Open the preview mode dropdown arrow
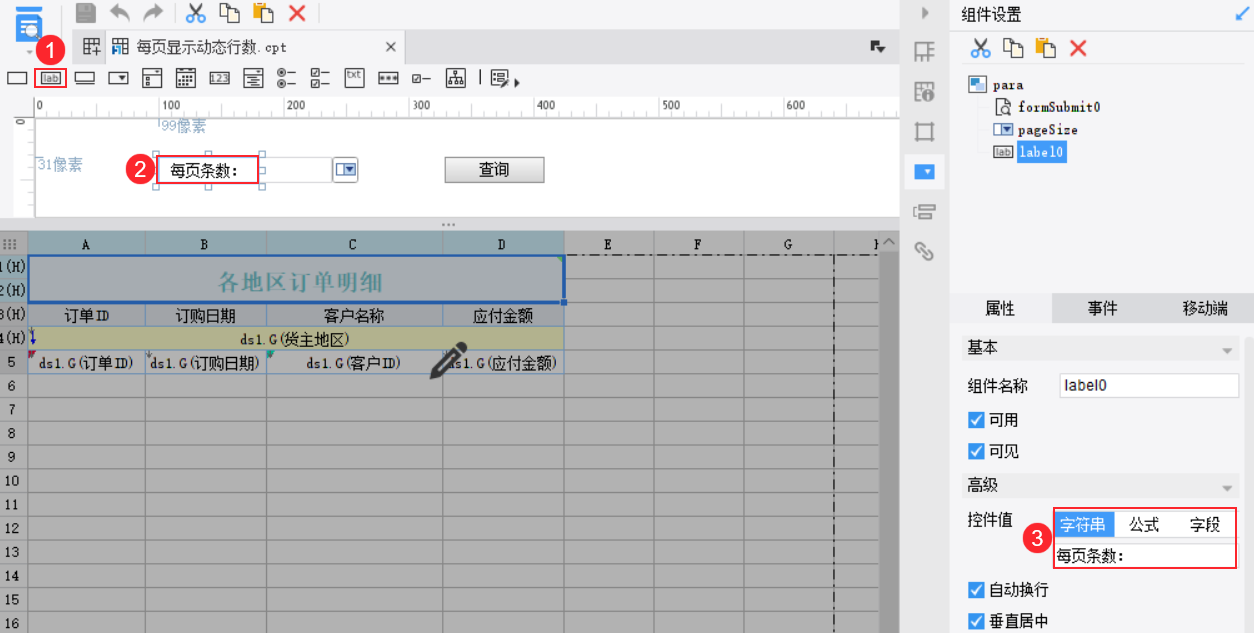 point(30,51)
